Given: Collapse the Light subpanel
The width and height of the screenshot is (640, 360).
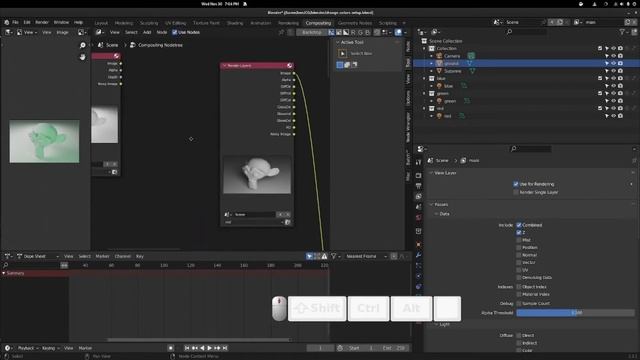Looking at the screenshot, I should [437, 324].
